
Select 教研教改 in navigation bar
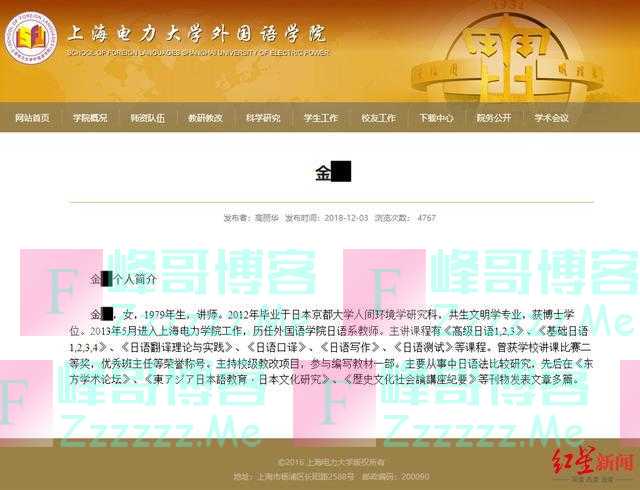pyautogui.click(x=206, y=118)
